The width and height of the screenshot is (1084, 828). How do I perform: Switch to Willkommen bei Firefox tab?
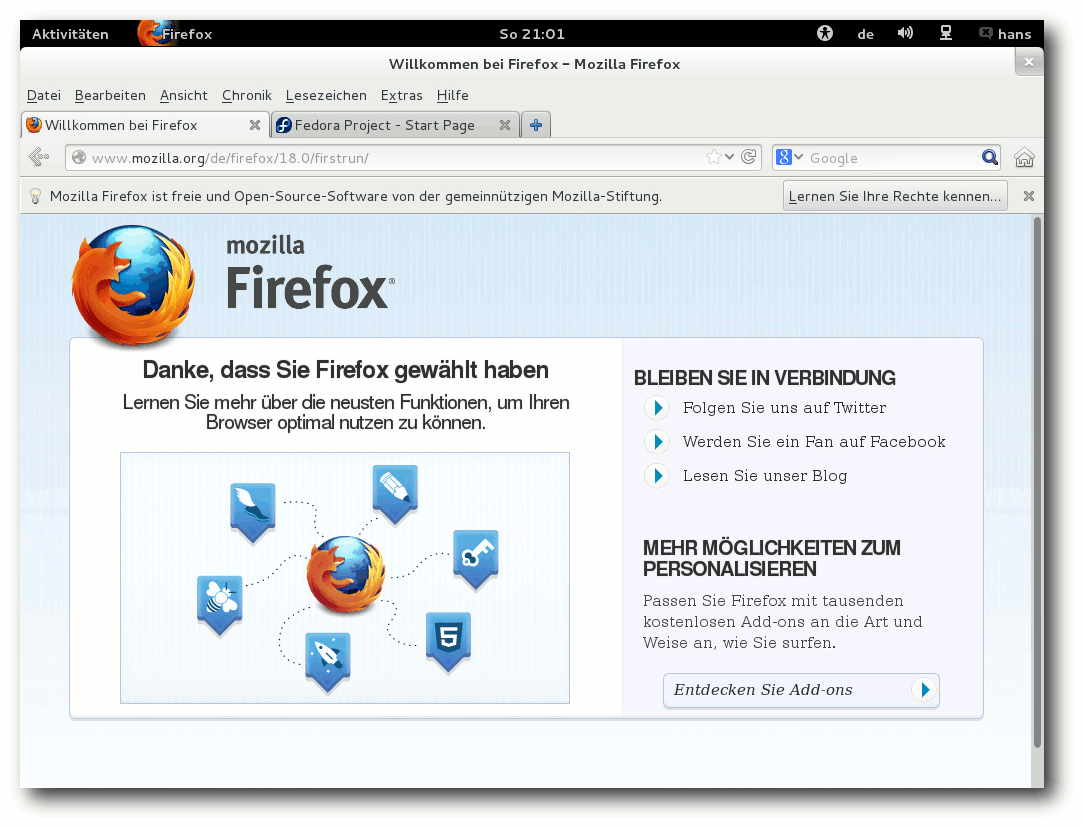(x=145, y=125)
